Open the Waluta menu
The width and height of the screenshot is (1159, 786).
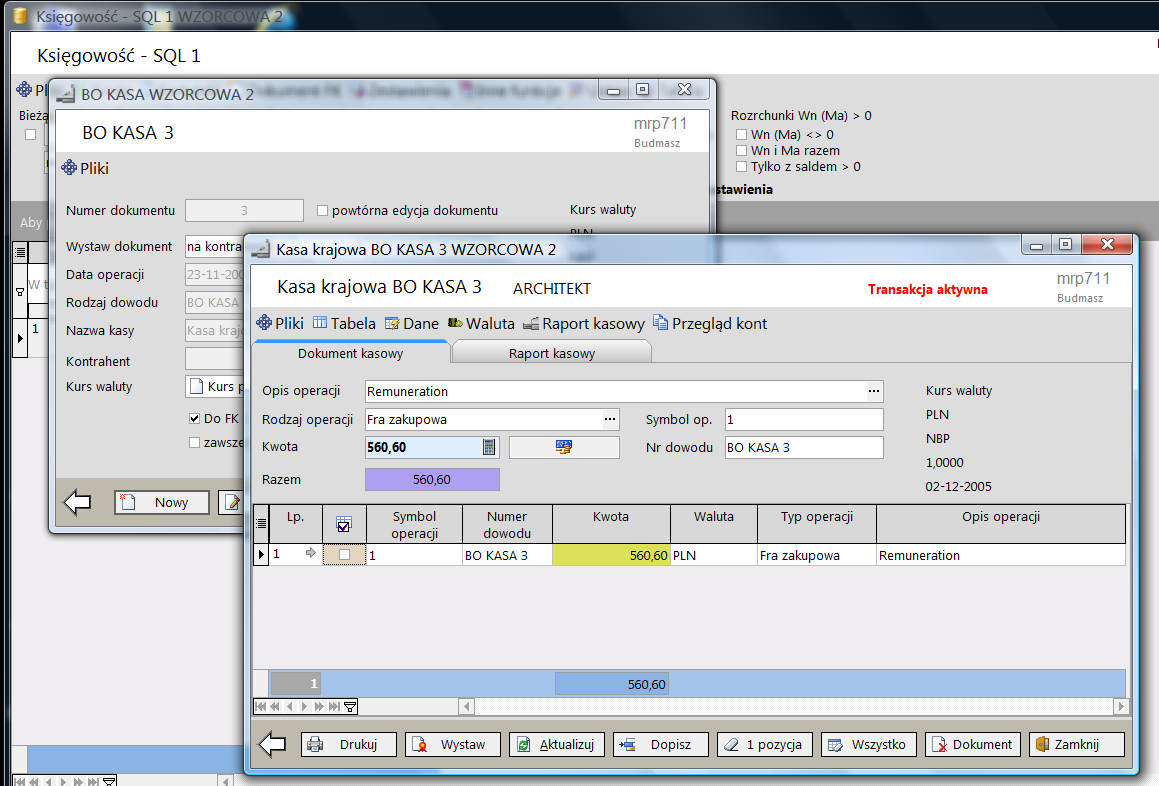(481, 323)
